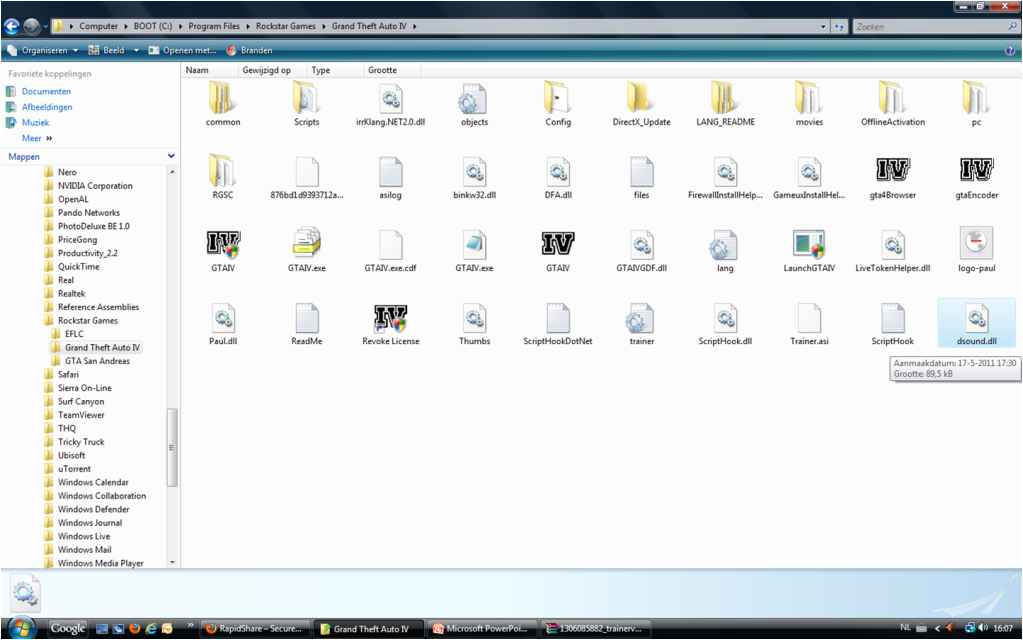Select the LaunchGTAIV application icon
The image size is (1023, 640).
click(x=809, y=245)
